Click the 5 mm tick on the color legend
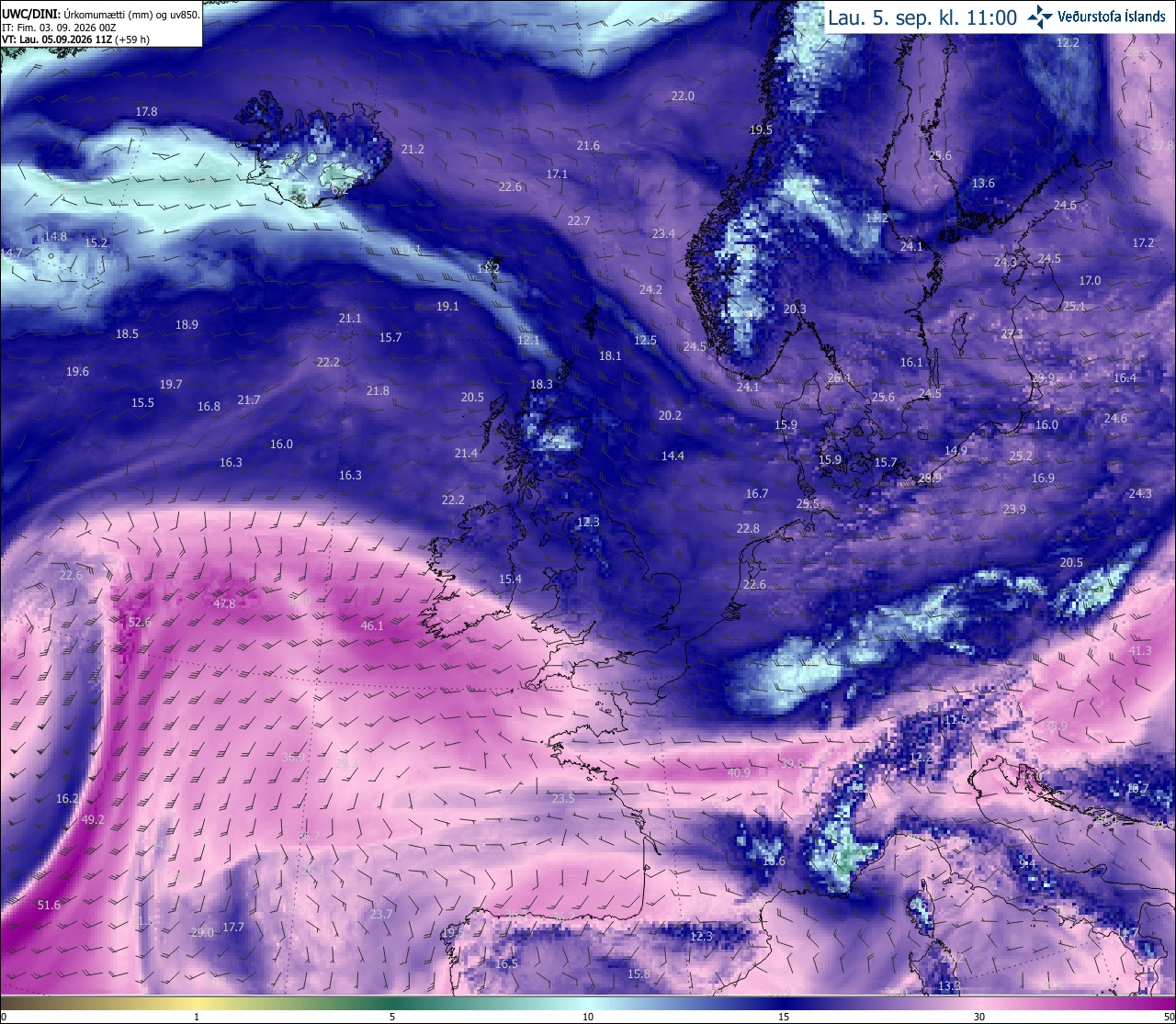Image resolution: width=1176 pixels, height=1024 pixels. pos(392,1017)
